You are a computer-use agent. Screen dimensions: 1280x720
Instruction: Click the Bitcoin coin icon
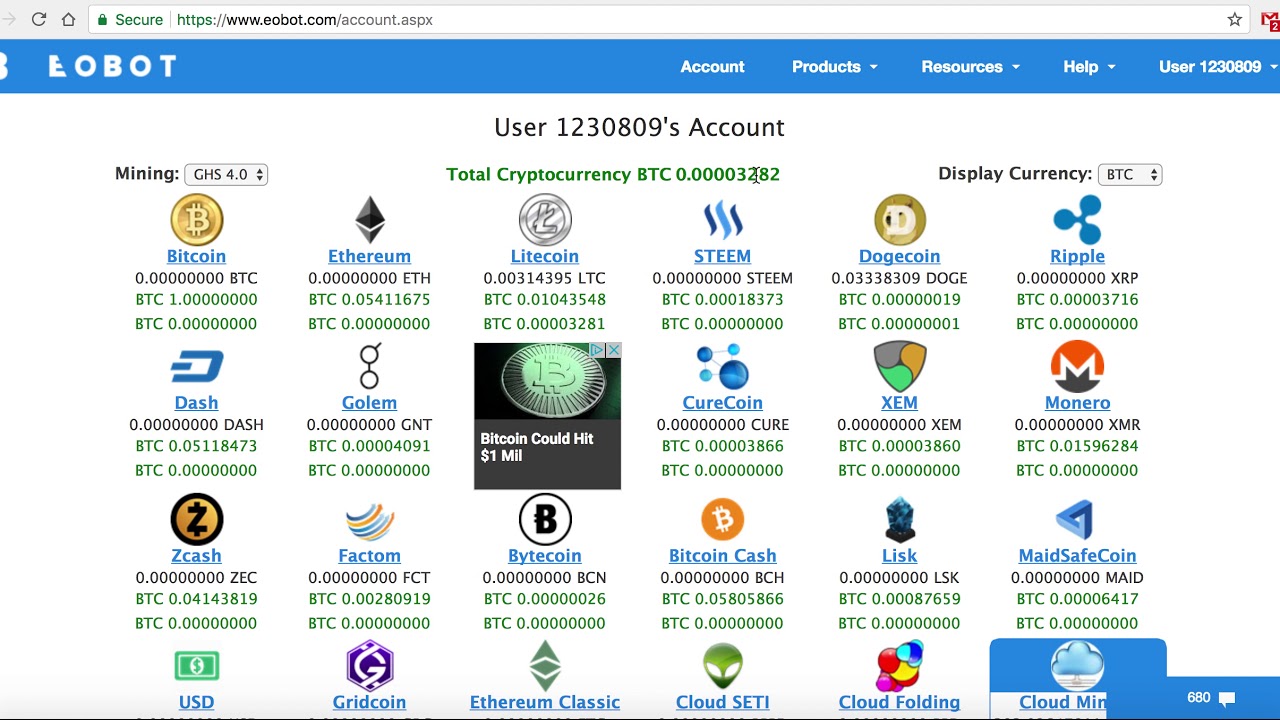(x=196, y=219)
